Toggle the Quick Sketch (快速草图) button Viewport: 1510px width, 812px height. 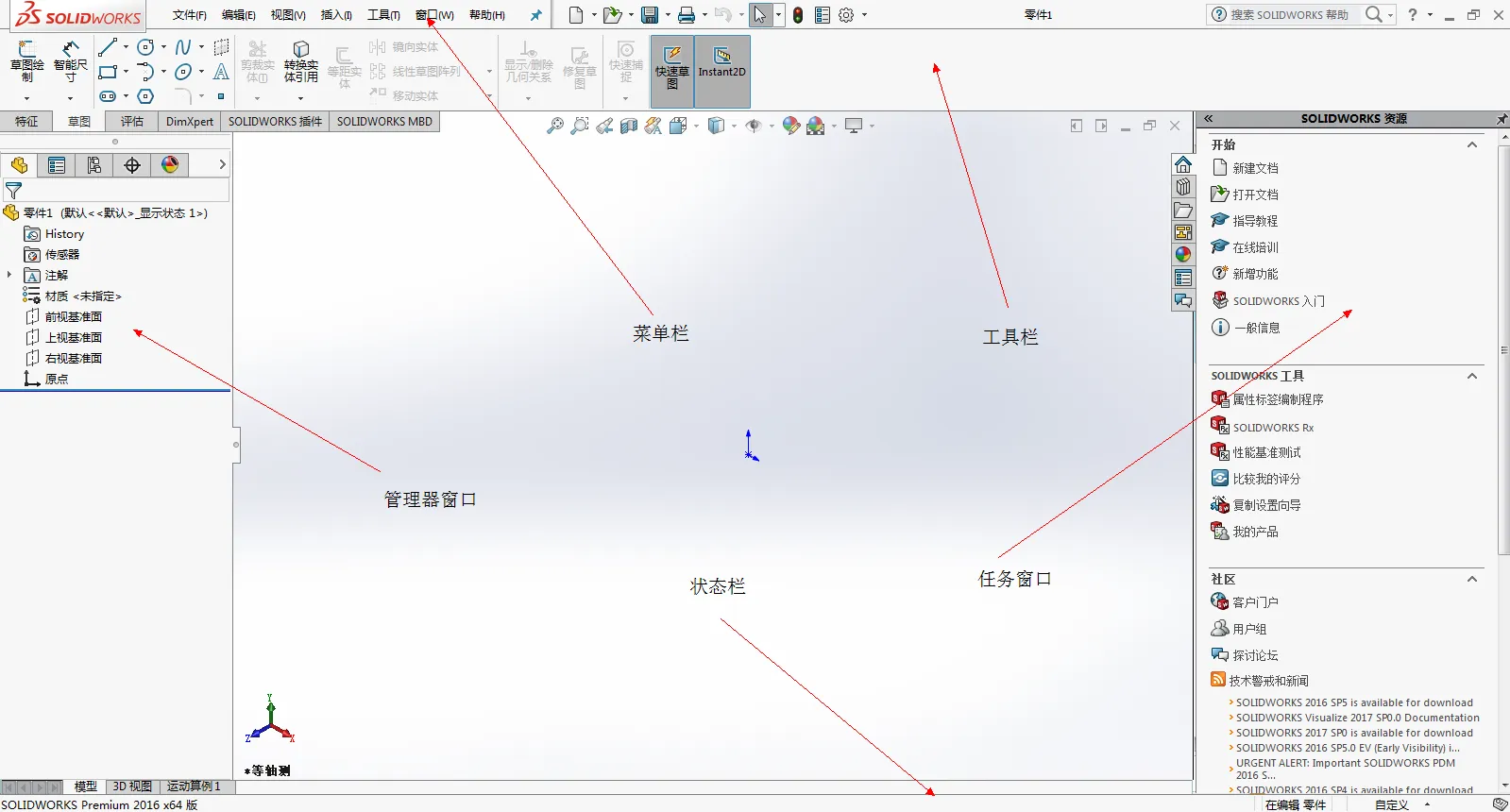coord(672,71)
